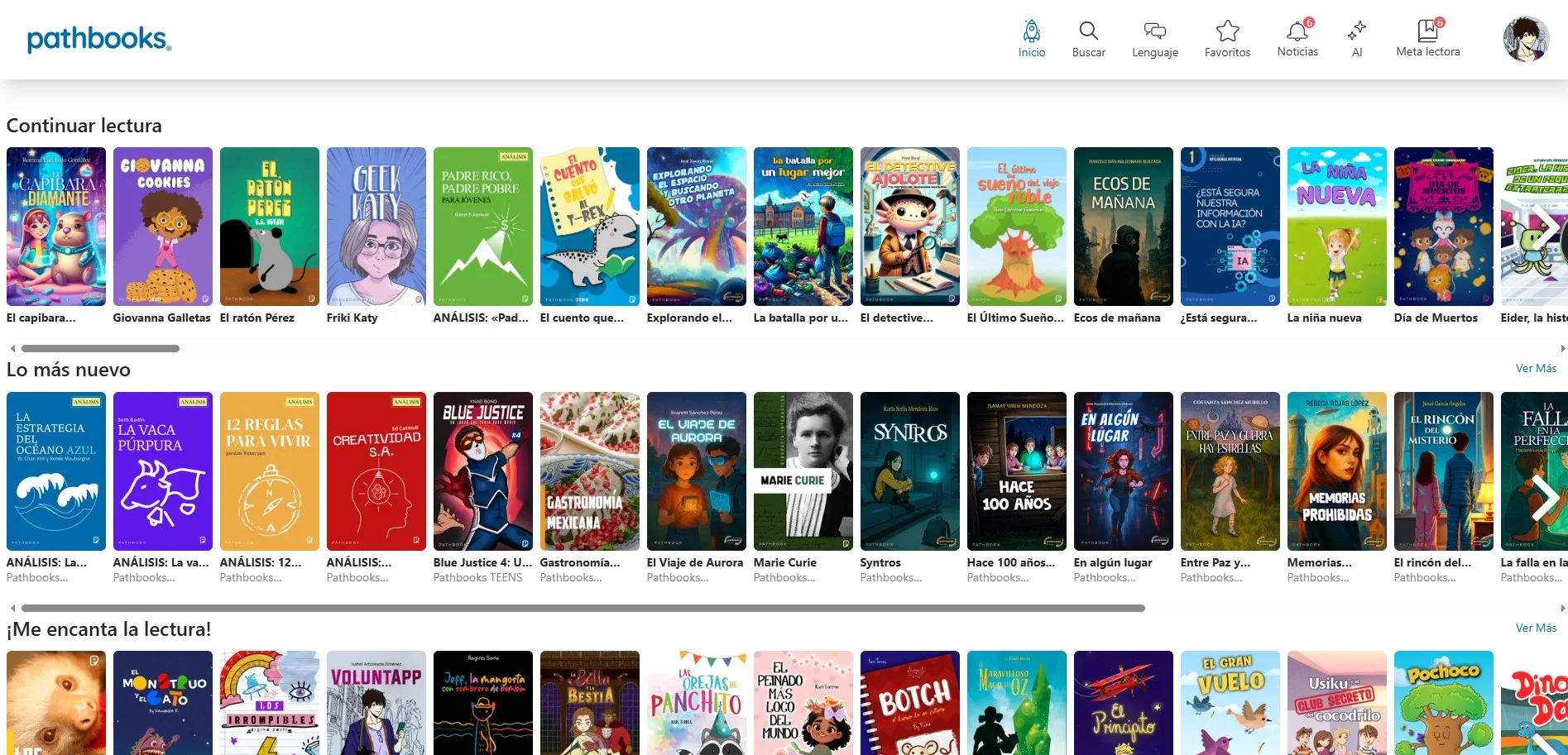The image size is (1568, 755).
Task: Open the Giovanna Cookies book cover
Action: 163,227
